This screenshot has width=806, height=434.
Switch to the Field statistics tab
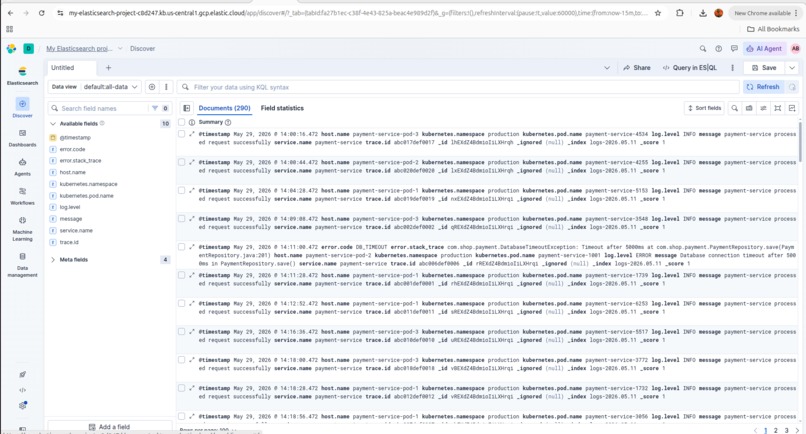pos(282,108)
